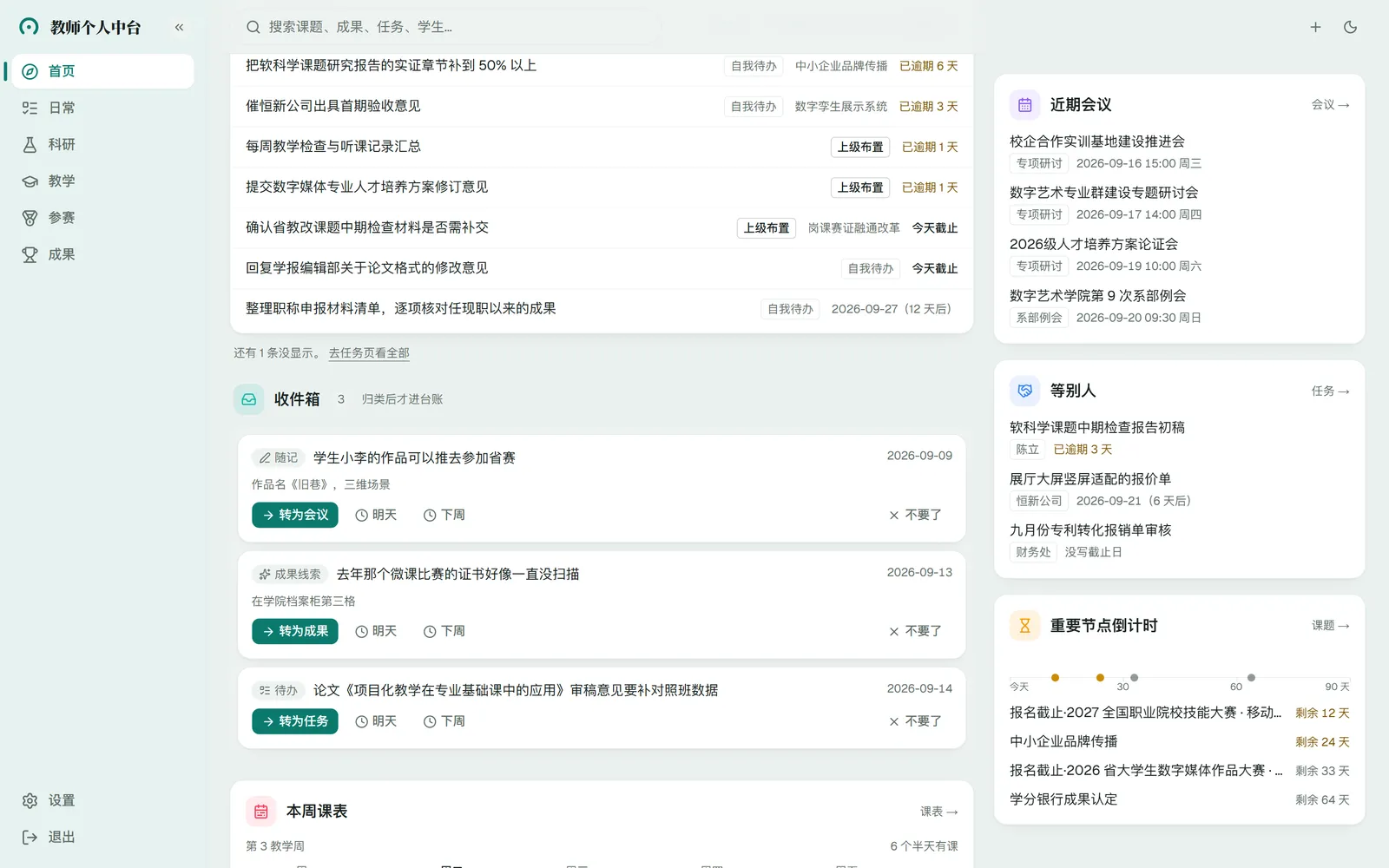This screenshot has width=1389, height=868.
Task: Go to 教学 section
Action: [x=102, y=181]
